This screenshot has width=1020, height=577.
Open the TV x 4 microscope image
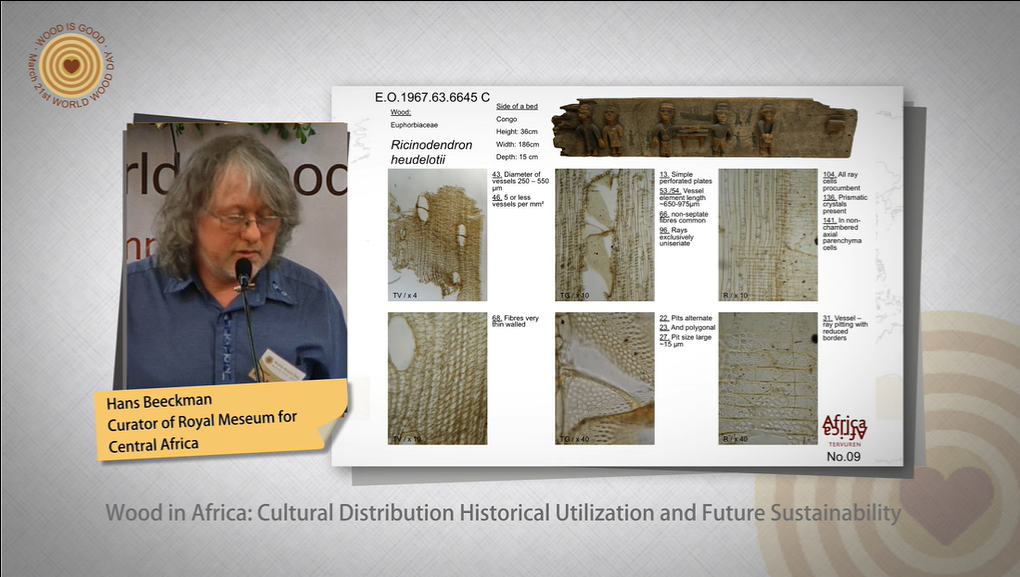tap(437, 236)
